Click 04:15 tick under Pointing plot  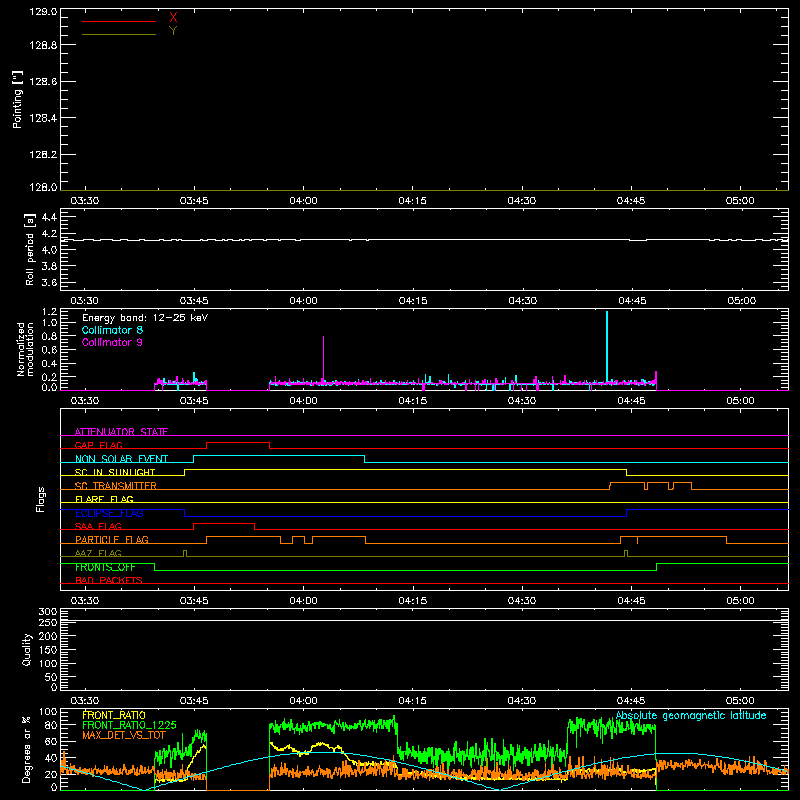[412, 201]
